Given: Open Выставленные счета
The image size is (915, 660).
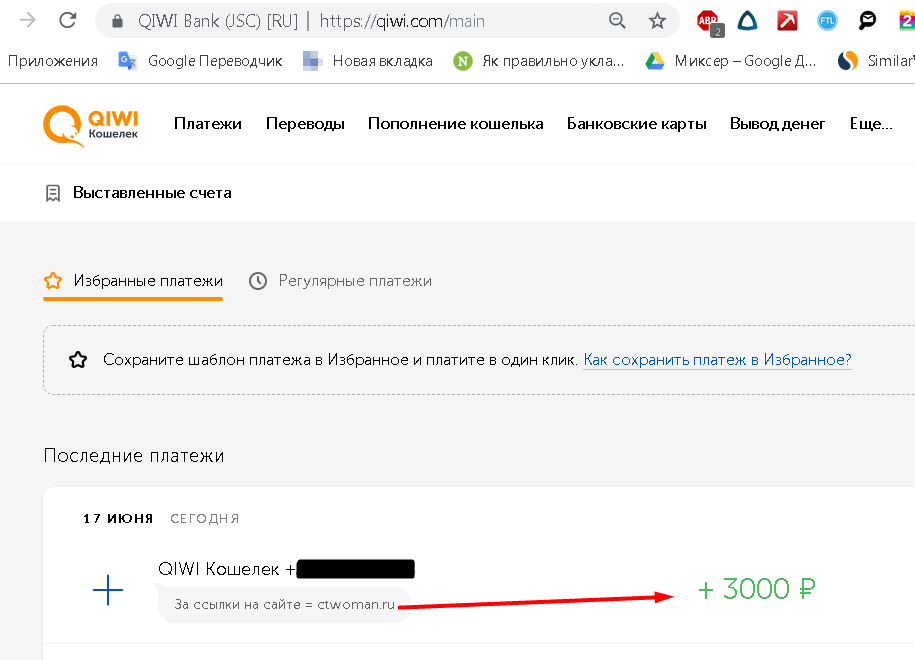Looking at the screenshot, I should pos(152,193).
